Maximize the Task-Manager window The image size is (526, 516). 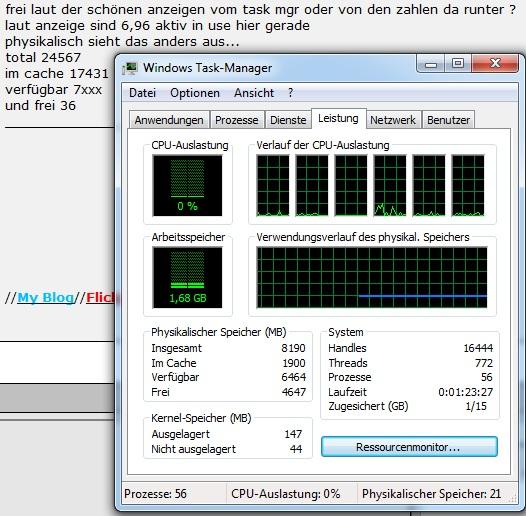(458, 64)
